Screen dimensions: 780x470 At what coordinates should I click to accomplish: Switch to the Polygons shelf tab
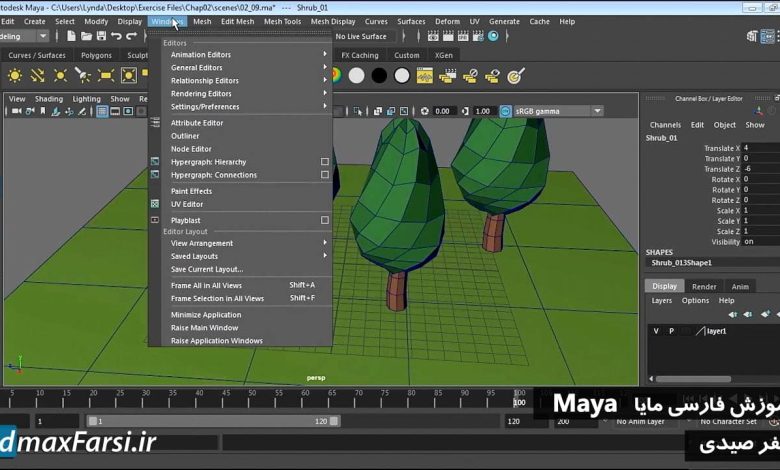pos(97,55)
